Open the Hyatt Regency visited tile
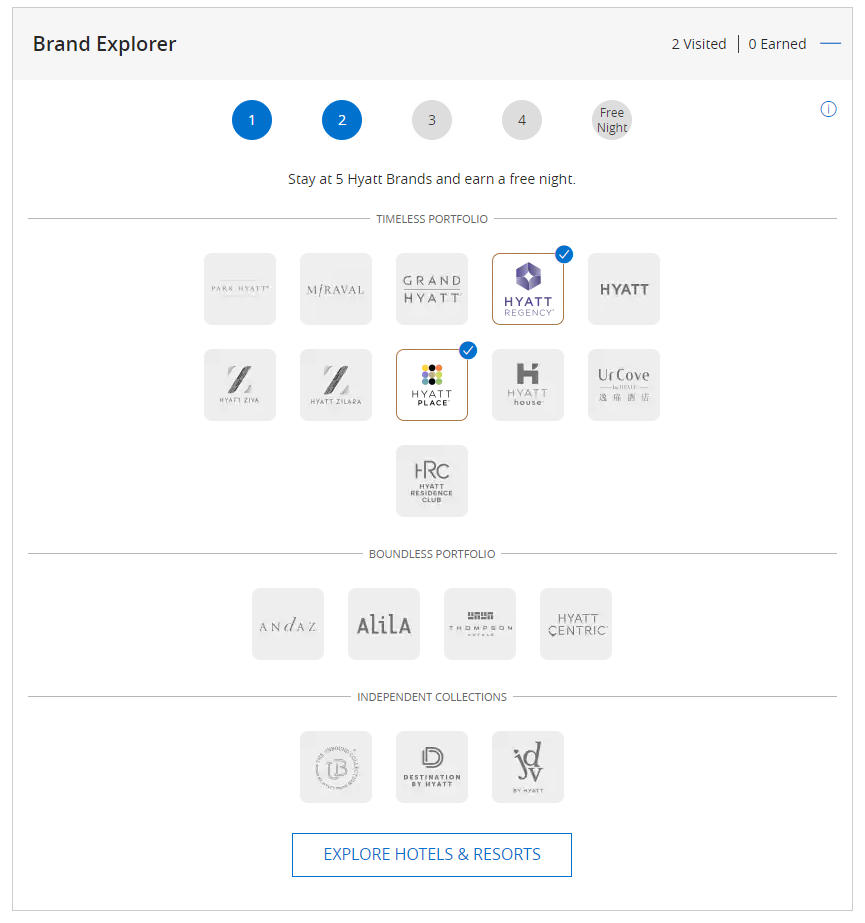The height and width of the screenshot is (923, 865). pos(528,289)
